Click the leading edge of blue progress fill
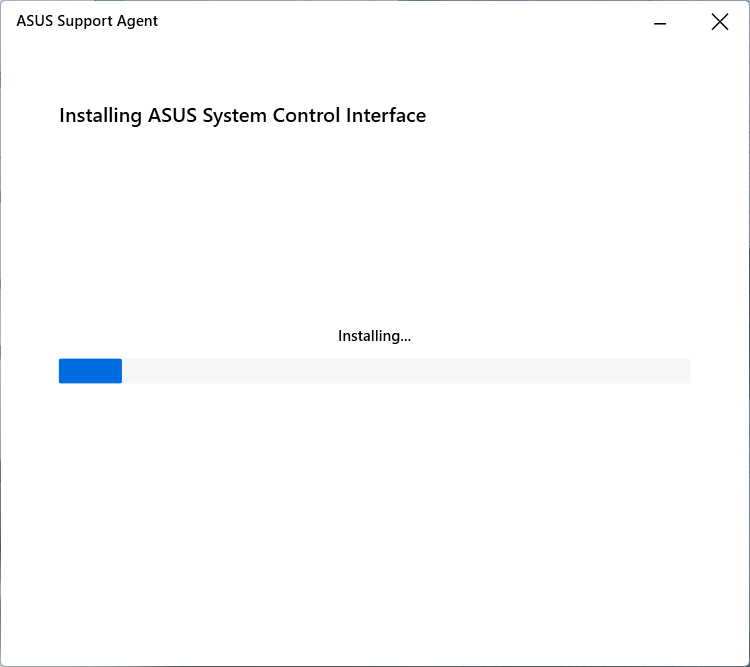The image size is (750, 667). point(120,371)
